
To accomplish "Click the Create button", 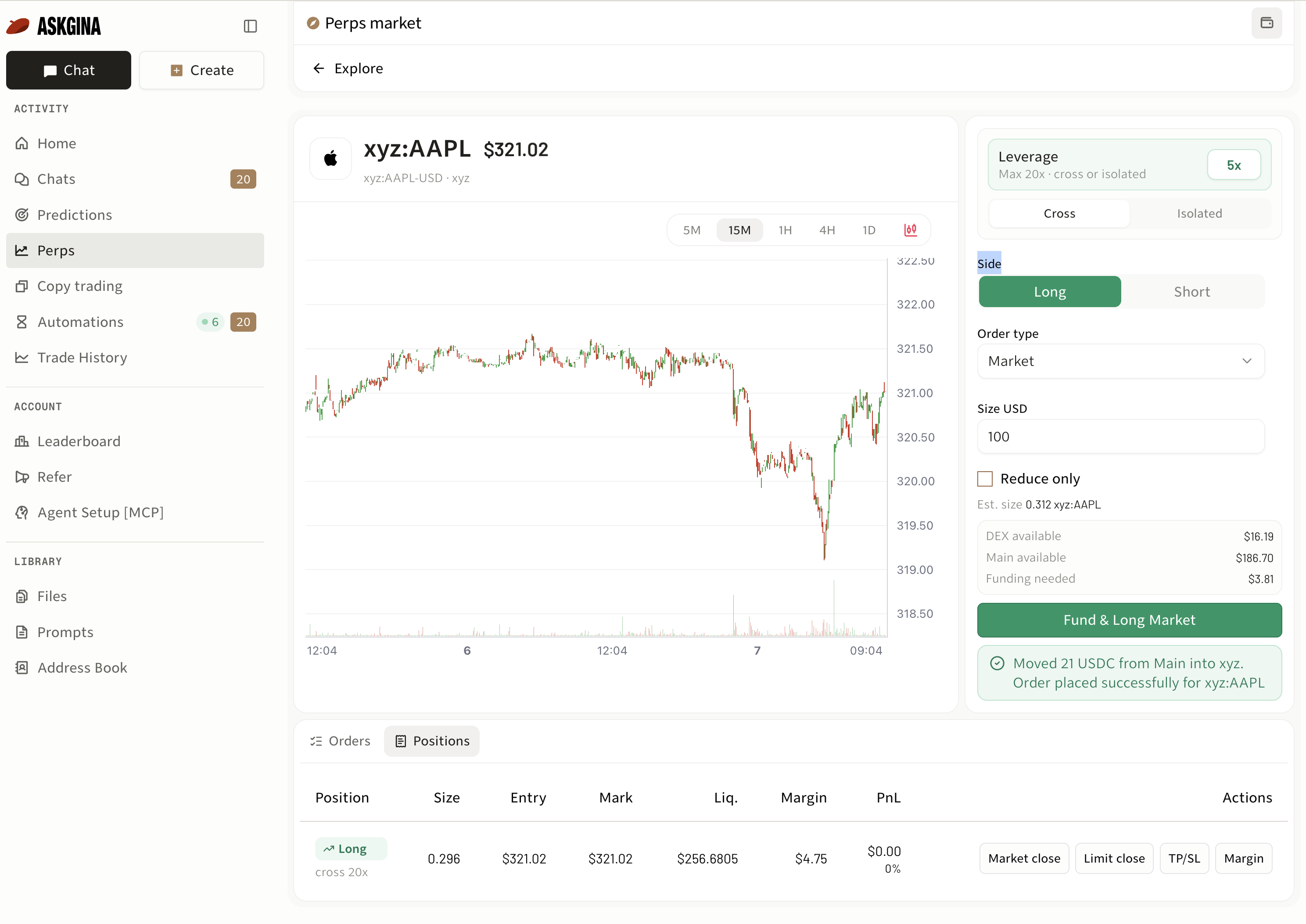I will click(x=201, y=70).
